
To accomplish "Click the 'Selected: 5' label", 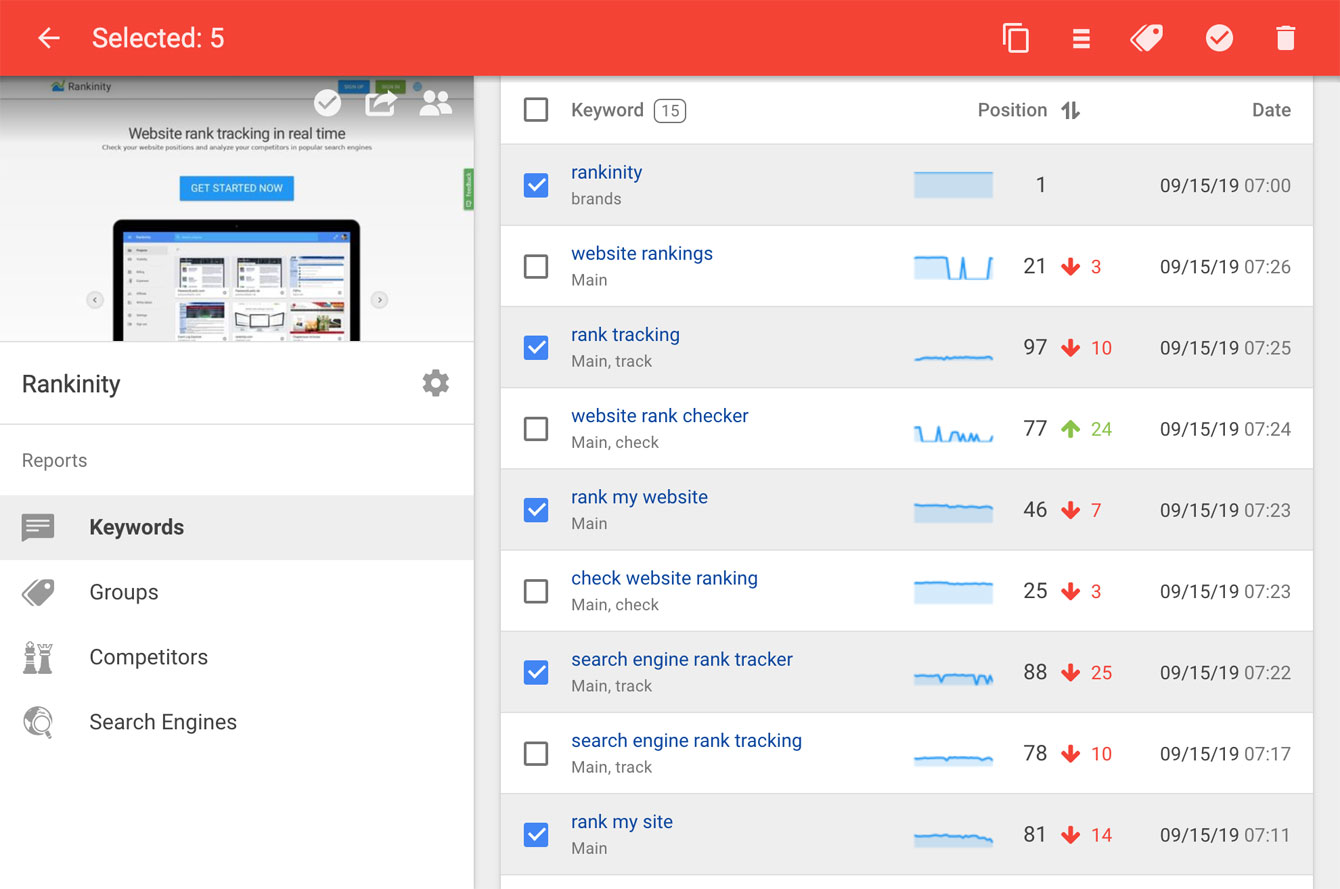I will tap(158, 38).
